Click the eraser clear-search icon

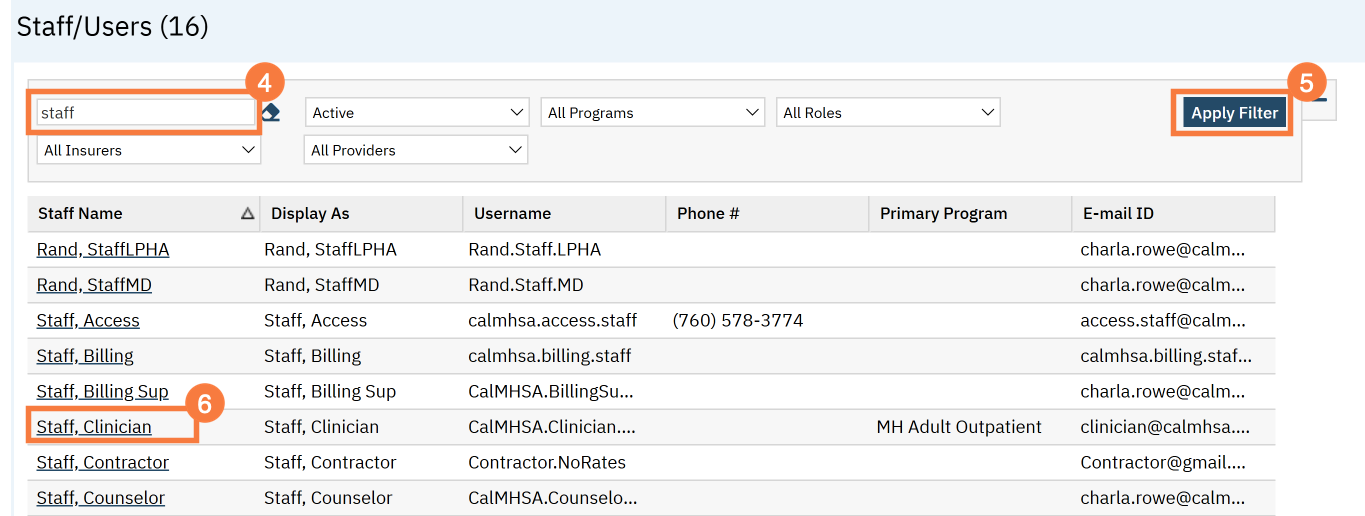(x=271, y=113)
